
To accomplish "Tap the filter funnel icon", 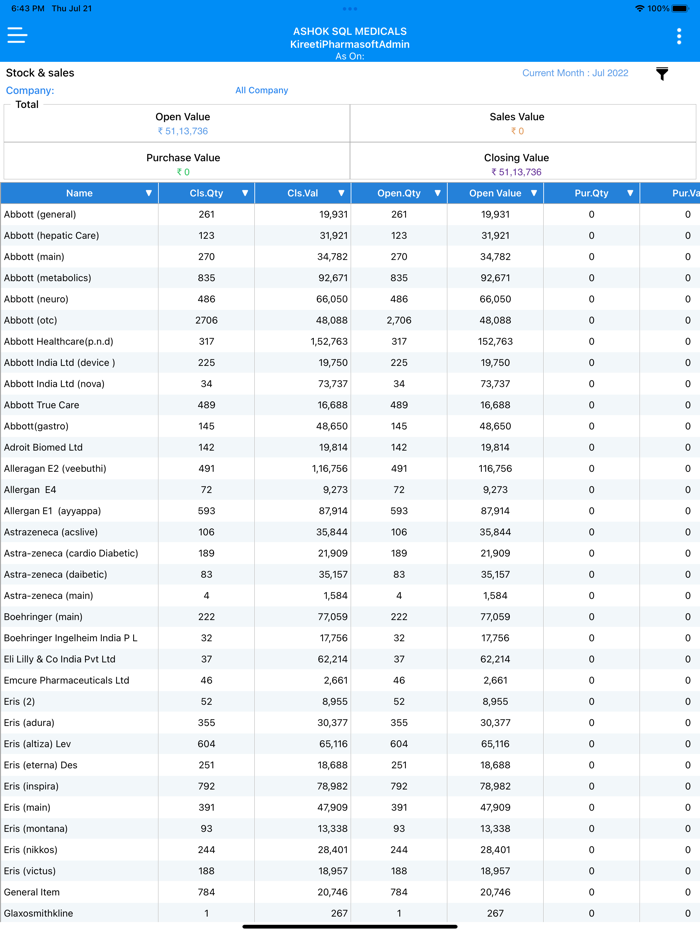I will pos(662,74).
